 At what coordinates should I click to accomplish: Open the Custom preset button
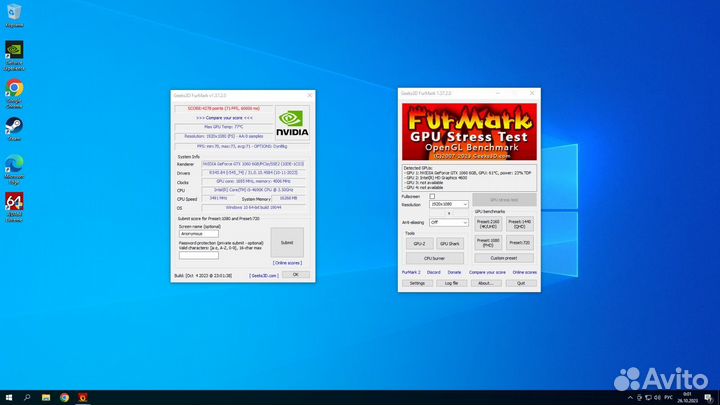(x=504, y=259)
